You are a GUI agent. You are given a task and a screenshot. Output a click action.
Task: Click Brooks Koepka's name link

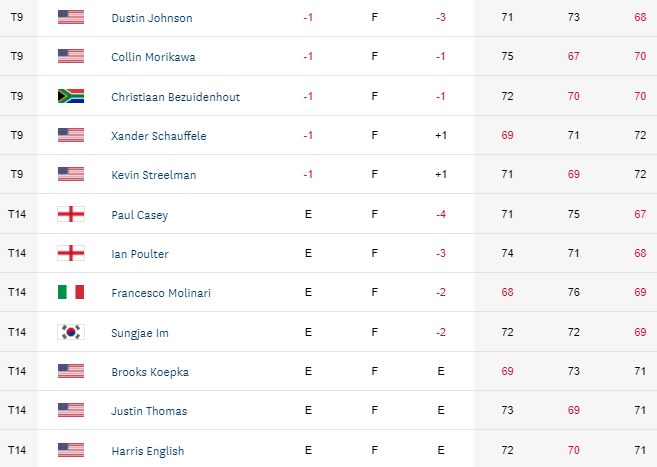click(x=150, y=371)
